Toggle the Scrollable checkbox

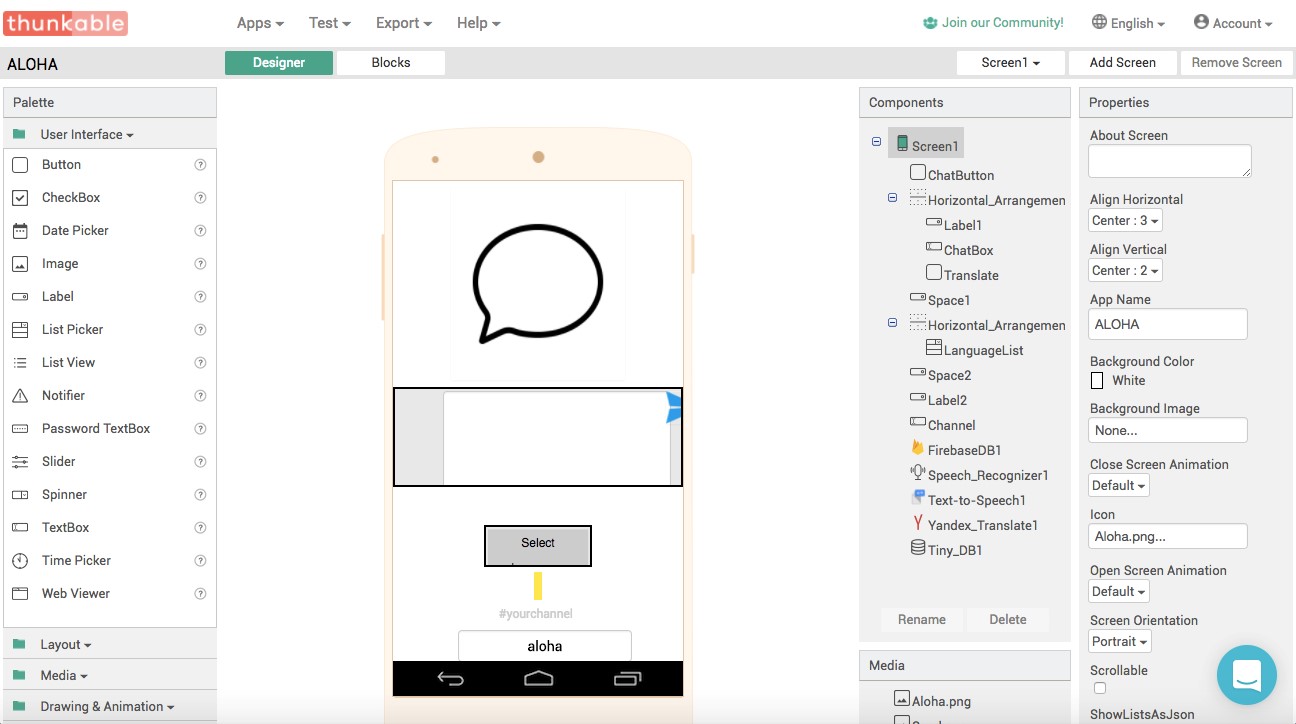[1100, 688]
